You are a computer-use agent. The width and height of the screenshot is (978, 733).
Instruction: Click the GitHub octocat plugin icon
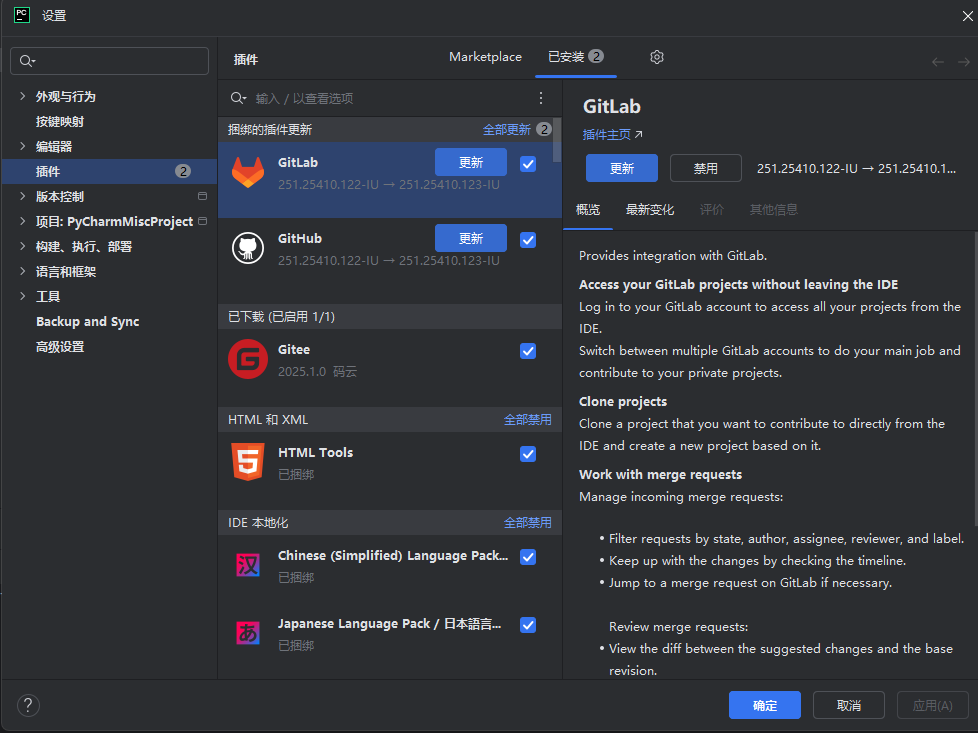pos(248,248)
